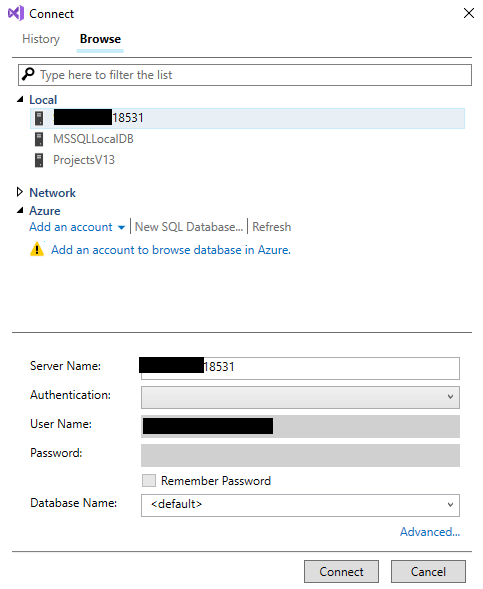Viewport: 483px width, 589px height.
Task: Click the Server Name input field
Action: tap(300, 368)
